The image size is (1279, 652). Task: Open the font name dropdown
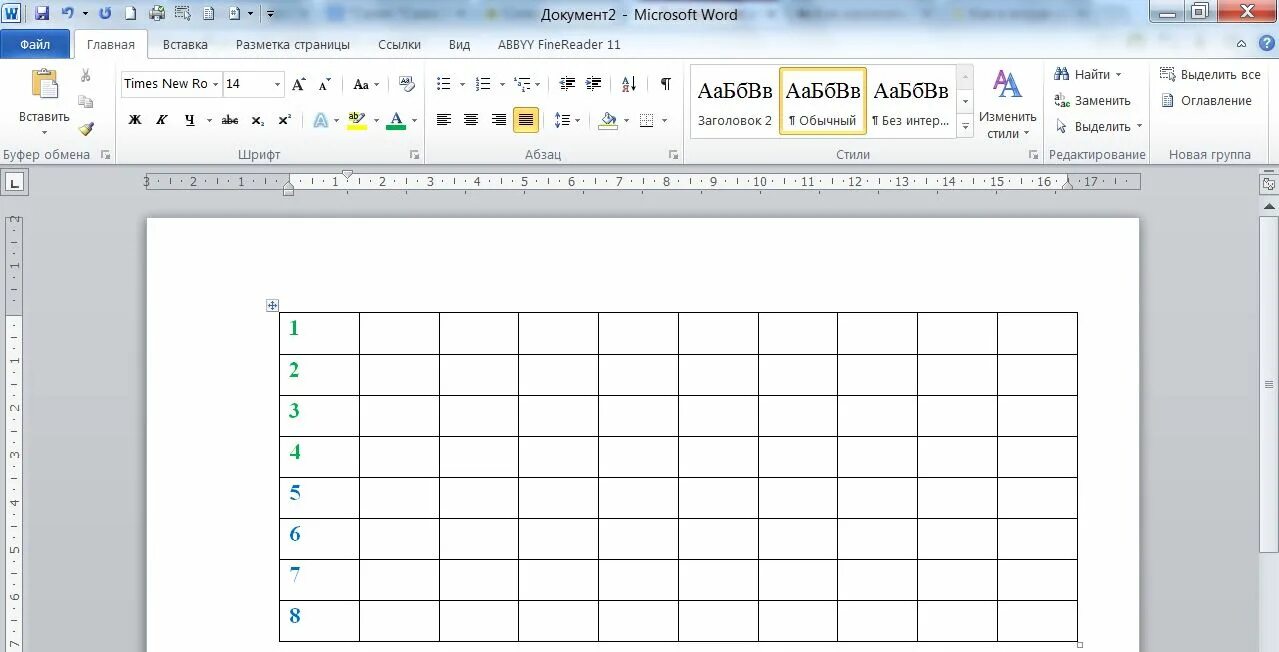[215, 84]
